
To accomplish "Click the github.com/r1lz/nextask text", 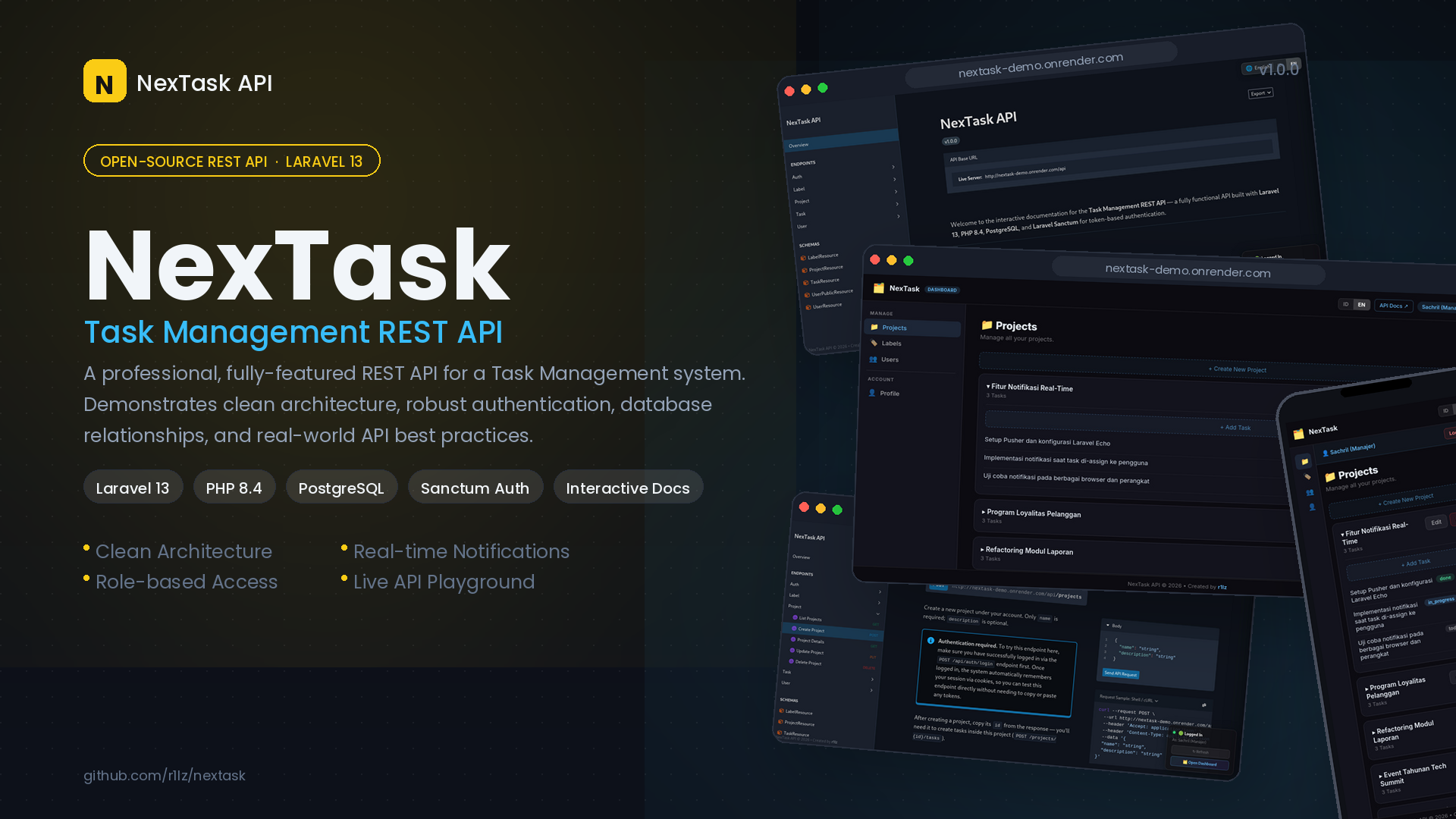I will [165, 775].
